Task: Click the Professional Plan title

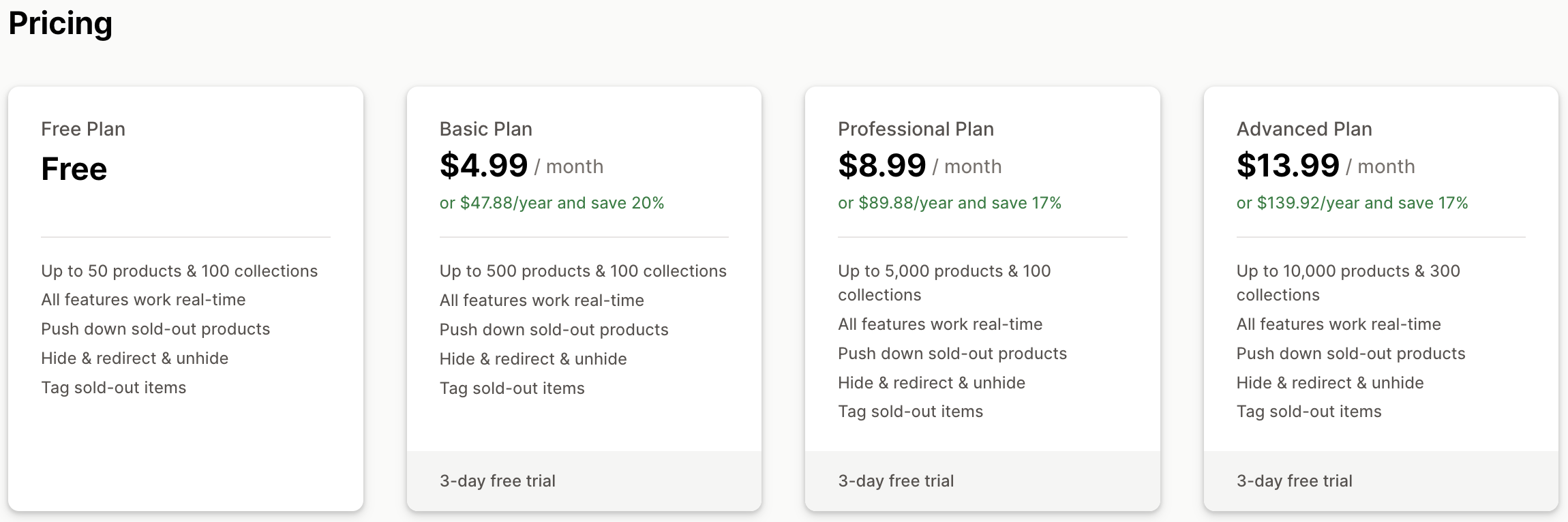Action: 916,129
